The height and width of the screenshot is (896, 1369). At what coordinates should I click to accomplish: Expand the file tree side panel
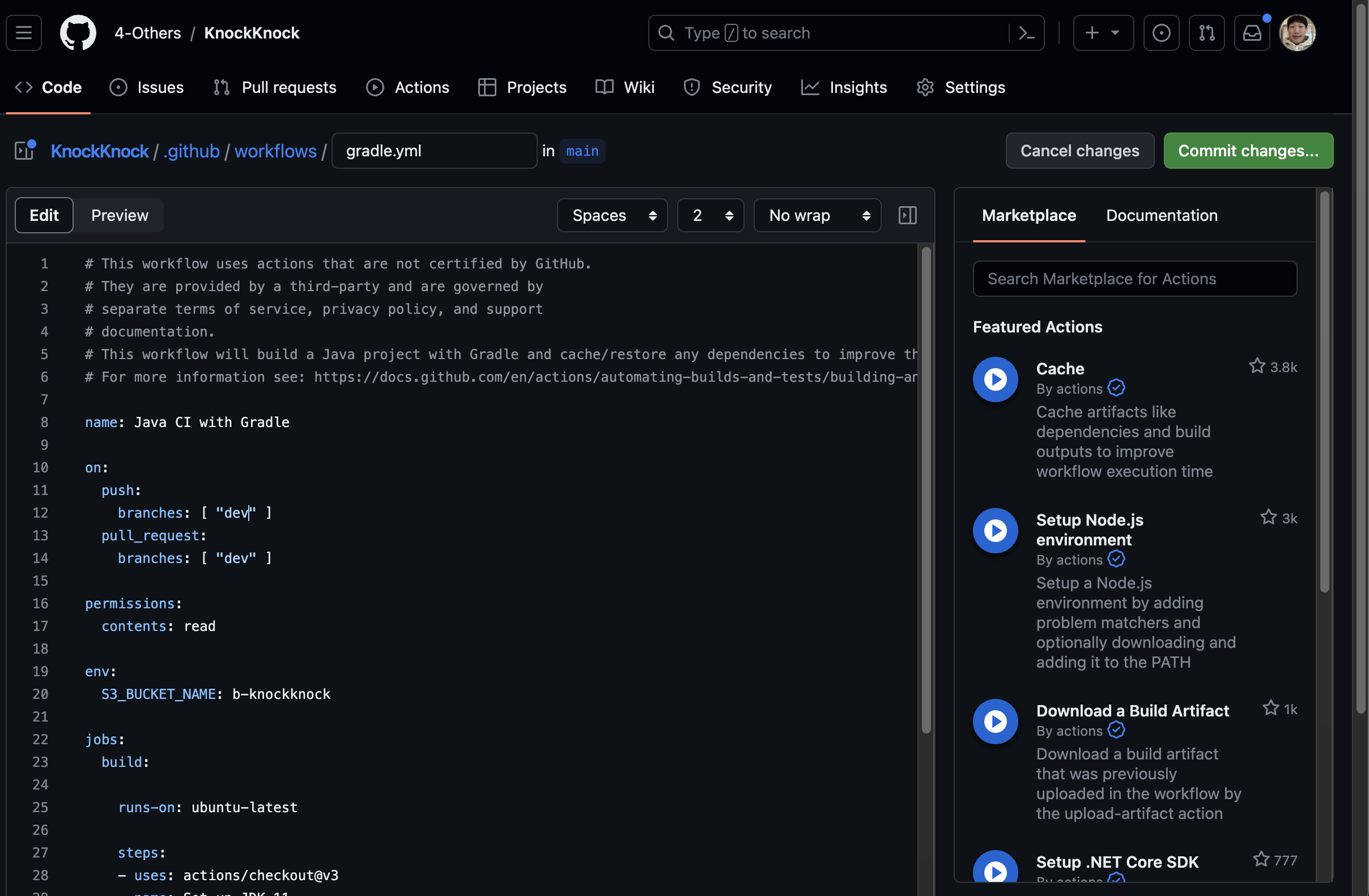25,151
